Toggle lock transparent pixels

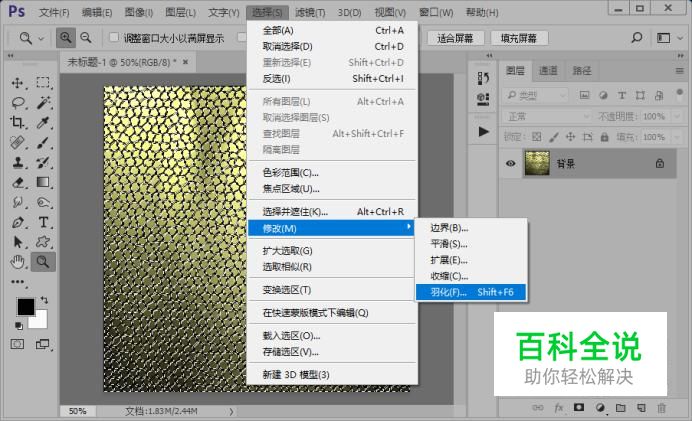point(536,137)
